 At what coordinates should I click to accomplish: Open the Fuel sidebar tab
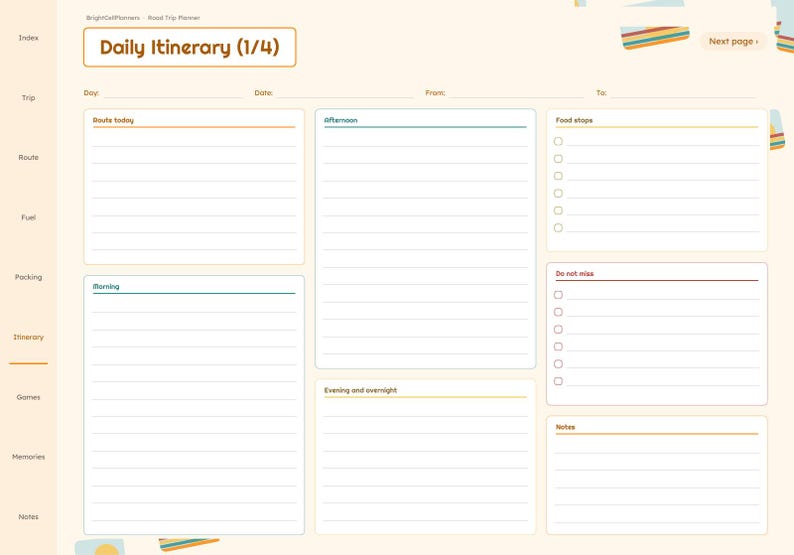[x=28, y=217]
